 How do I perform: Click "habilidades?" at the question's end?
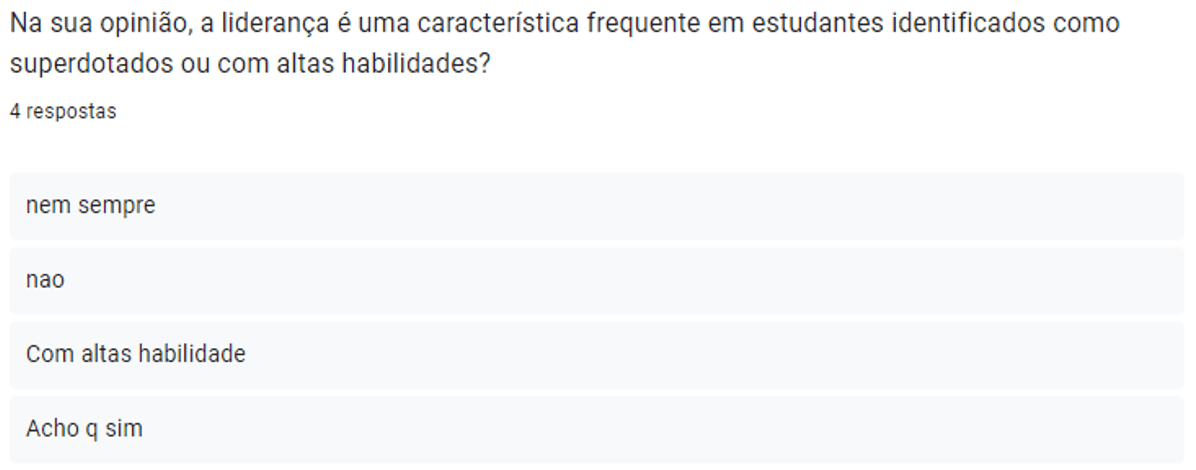tap(415, 64)
